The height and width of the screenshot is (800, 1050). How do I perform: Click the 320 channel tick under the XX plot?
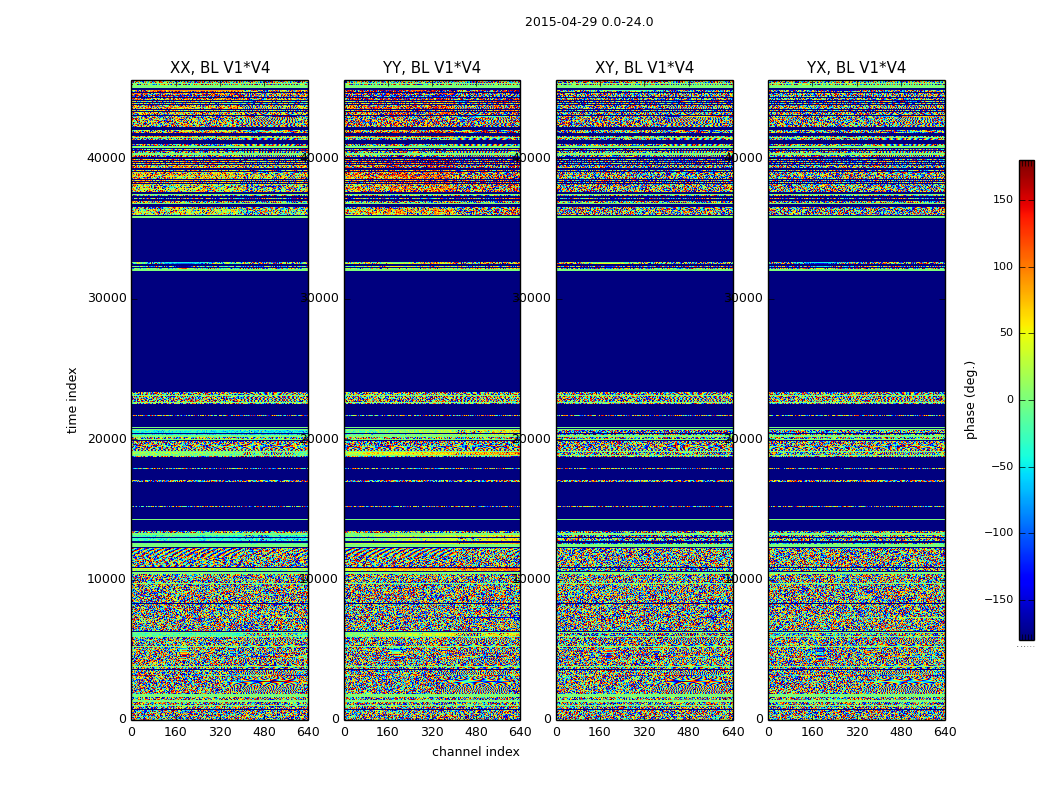tap(219, 732)
